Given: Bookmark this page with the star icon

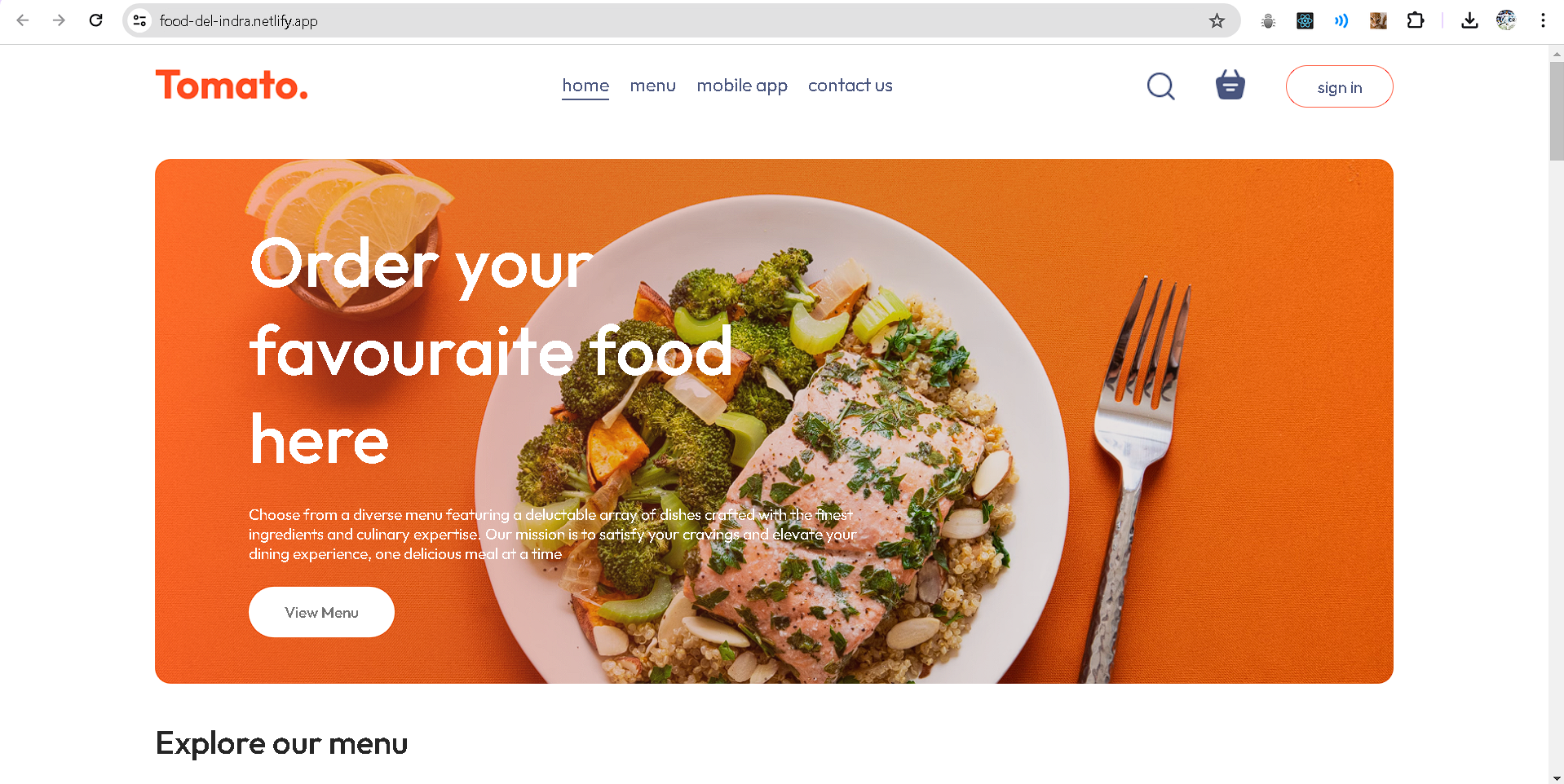Looking at the screenshot, I should coord(1217,20).
